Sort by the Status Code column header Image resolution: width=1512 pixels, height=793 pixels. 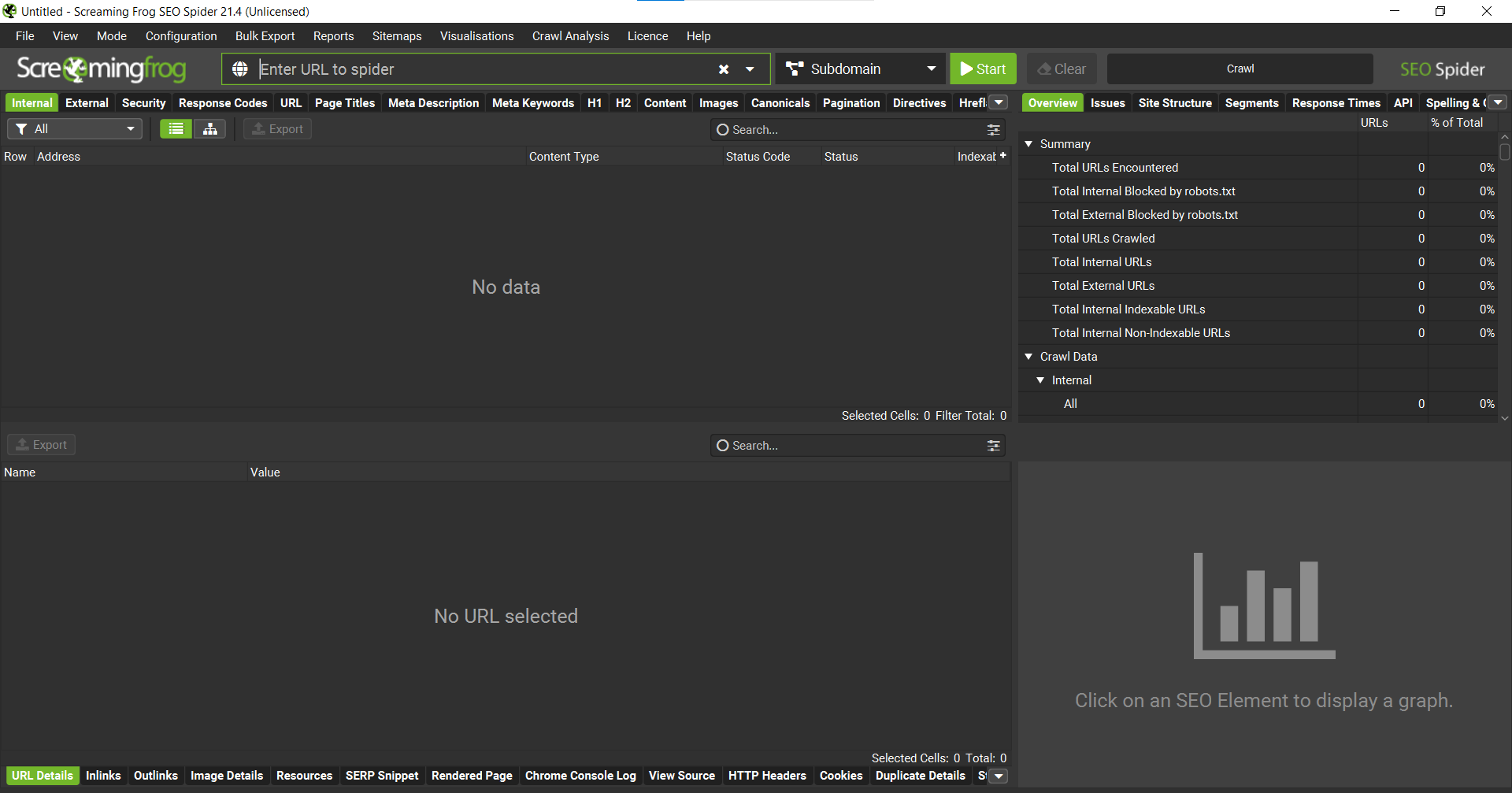771,157
